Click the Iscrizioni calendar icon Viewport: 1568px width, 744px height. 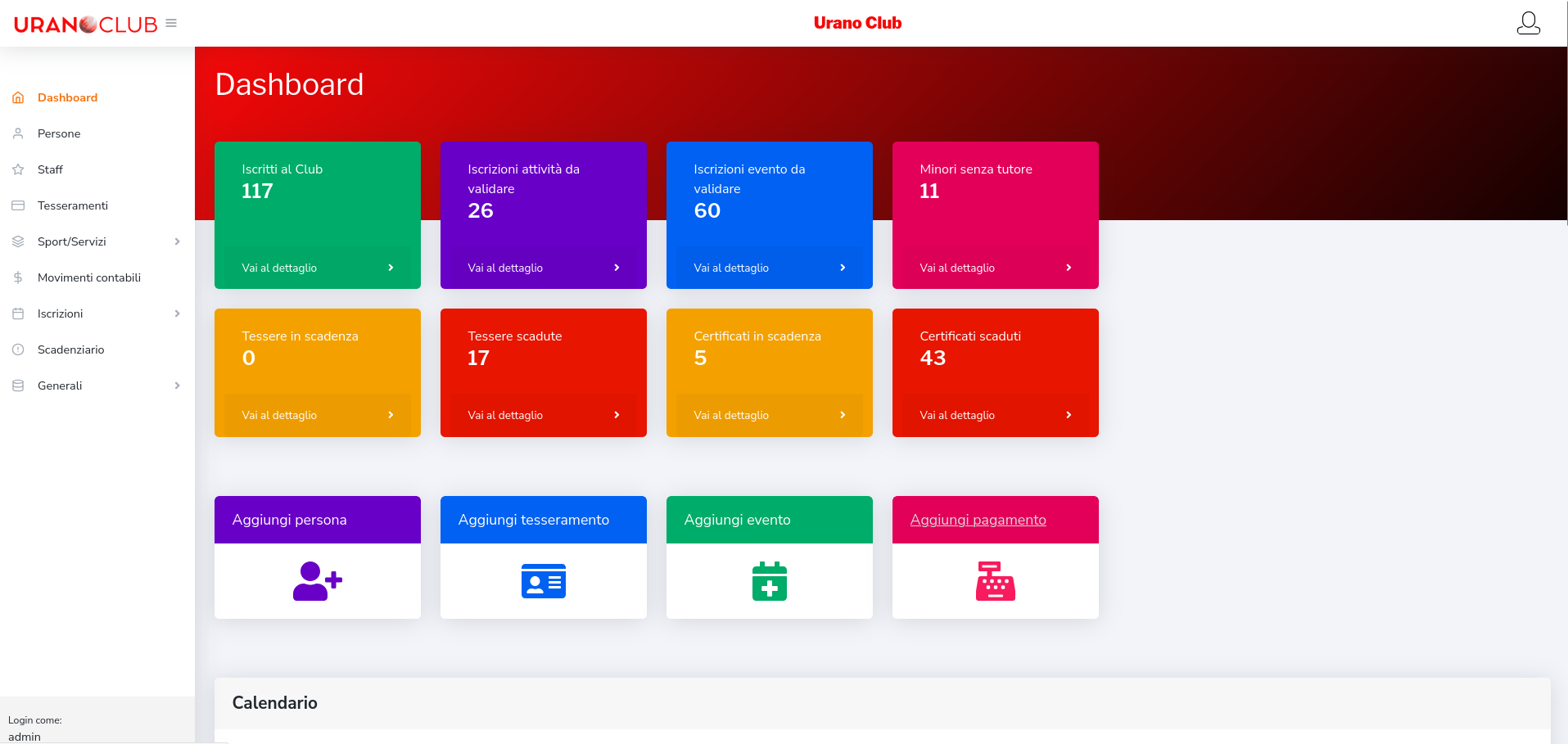point(18,313)
